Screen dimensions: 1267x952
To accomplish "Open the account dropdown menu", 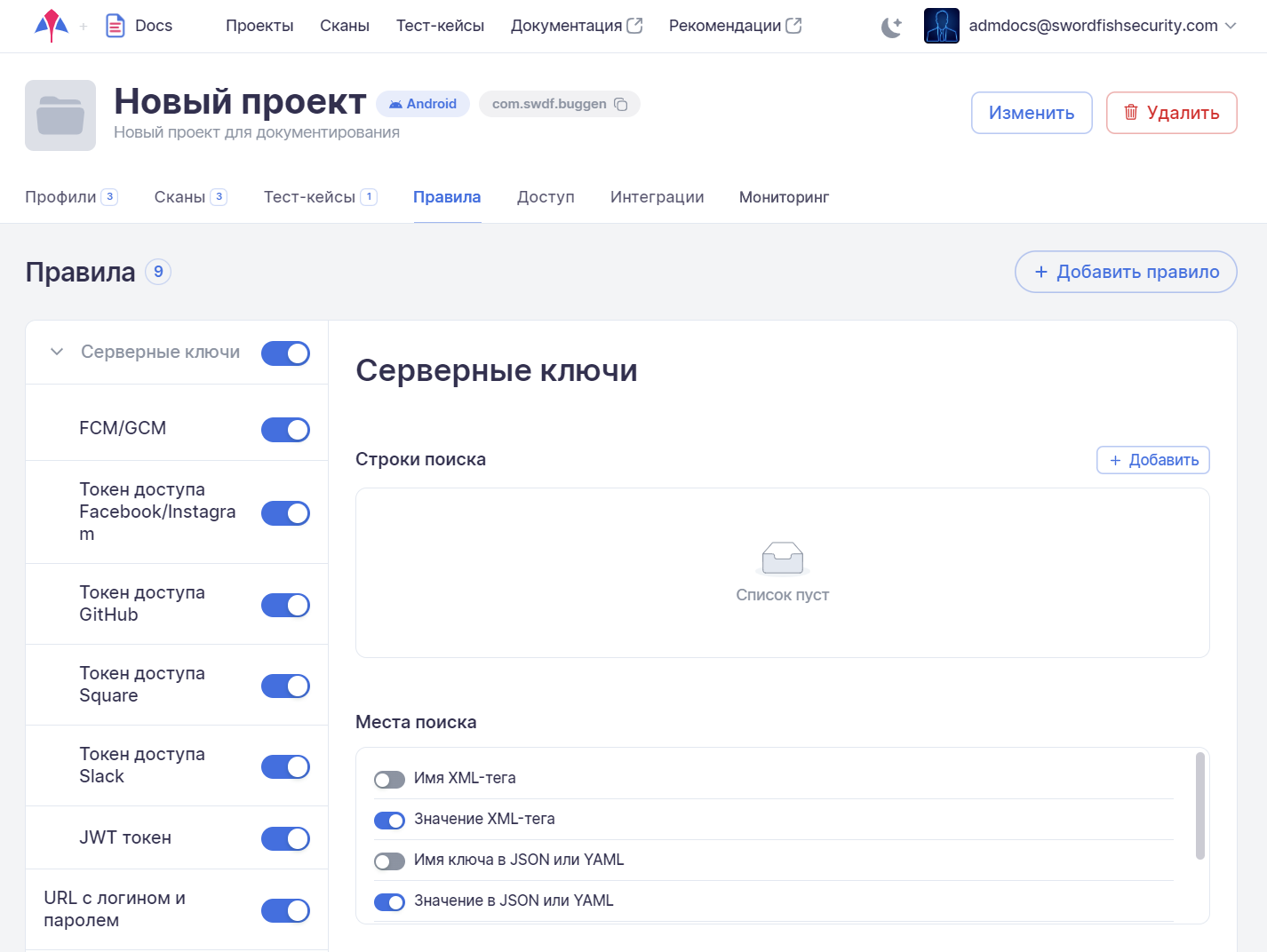I will (x=1231, y=26).
